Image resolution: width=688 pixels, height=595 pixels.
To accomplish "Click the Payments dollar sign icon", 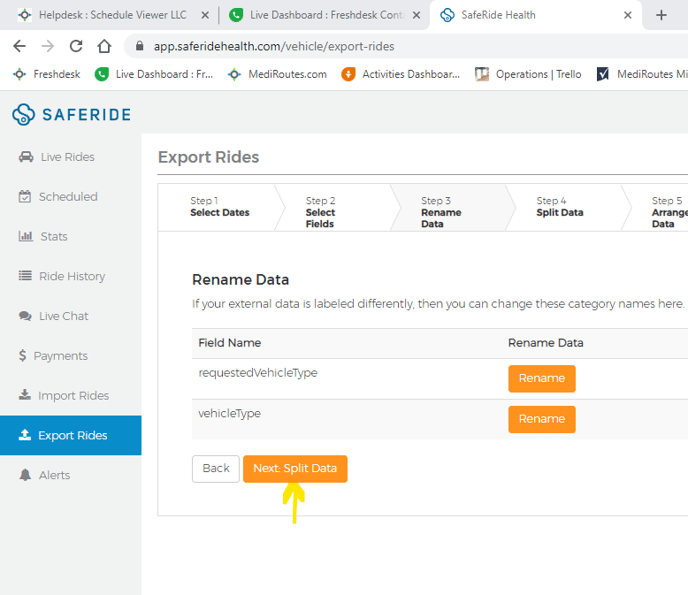I will pos(23,356).
